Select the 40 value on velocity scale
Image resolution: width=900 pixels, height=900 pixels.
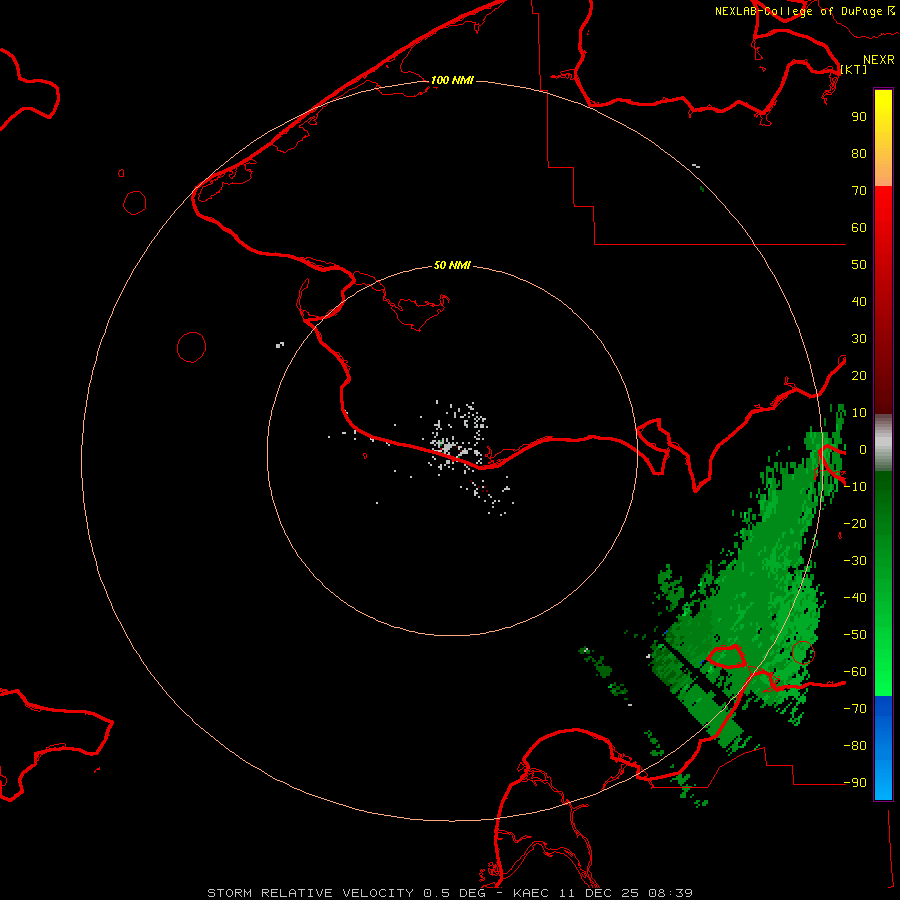(x=859, y=301)
